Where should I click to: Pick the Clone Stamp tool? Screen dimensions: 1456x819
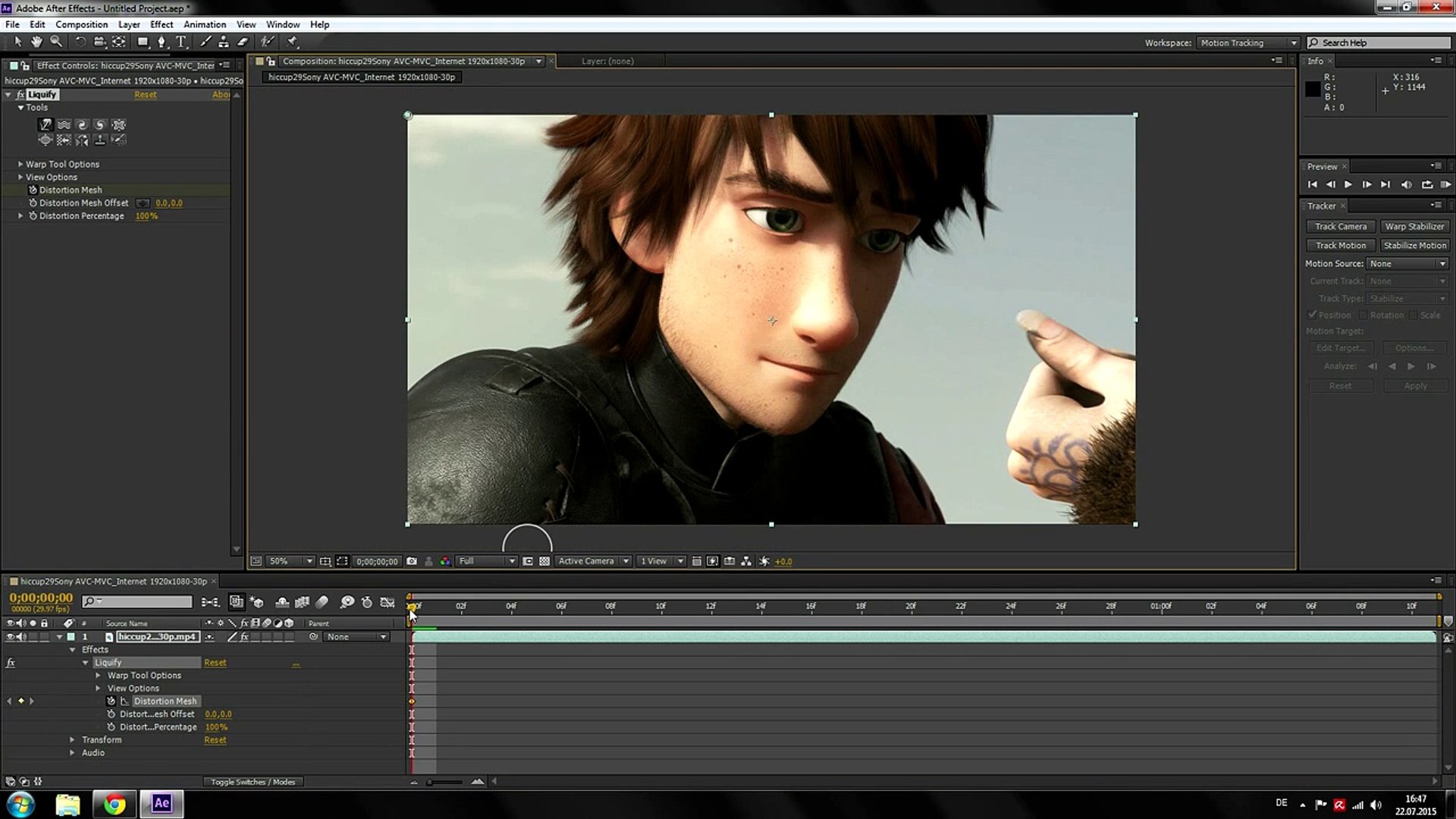[x=224, y=42]
